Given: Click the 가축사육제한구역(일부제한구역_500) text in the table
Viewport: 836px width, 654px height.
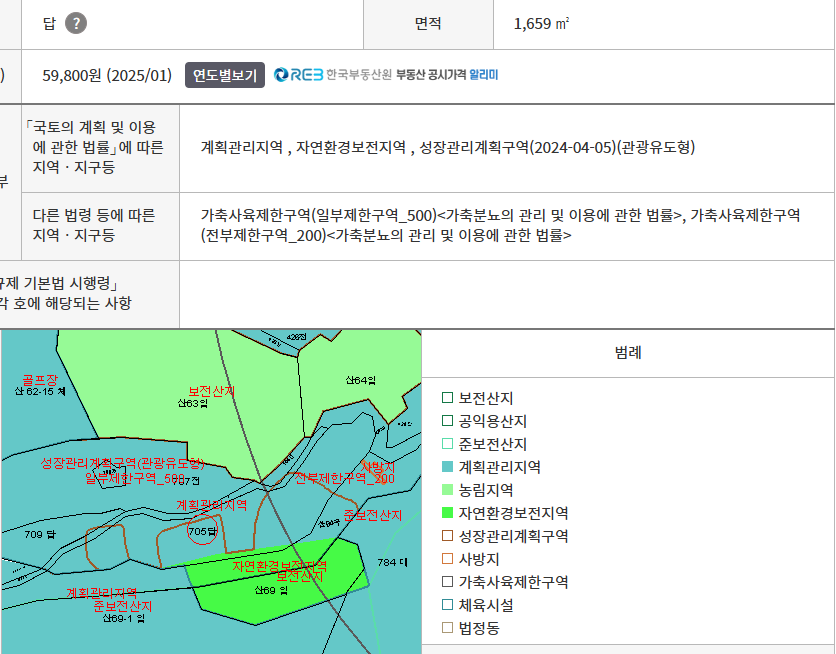Looking at the screenshot, I should click(x=319, y=215).
